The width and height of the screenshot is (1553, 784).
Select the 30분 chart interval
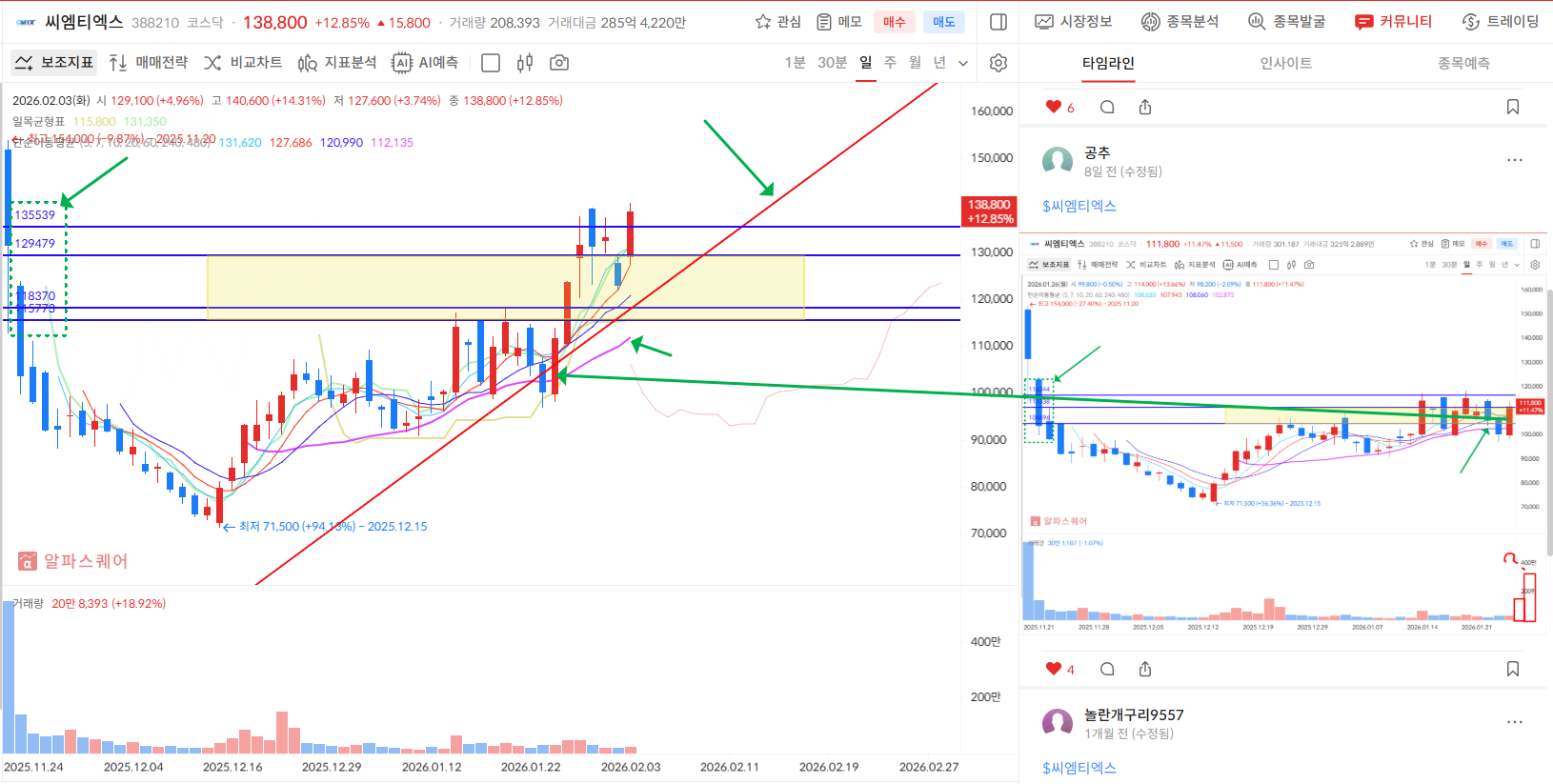(x=832, y=63)
